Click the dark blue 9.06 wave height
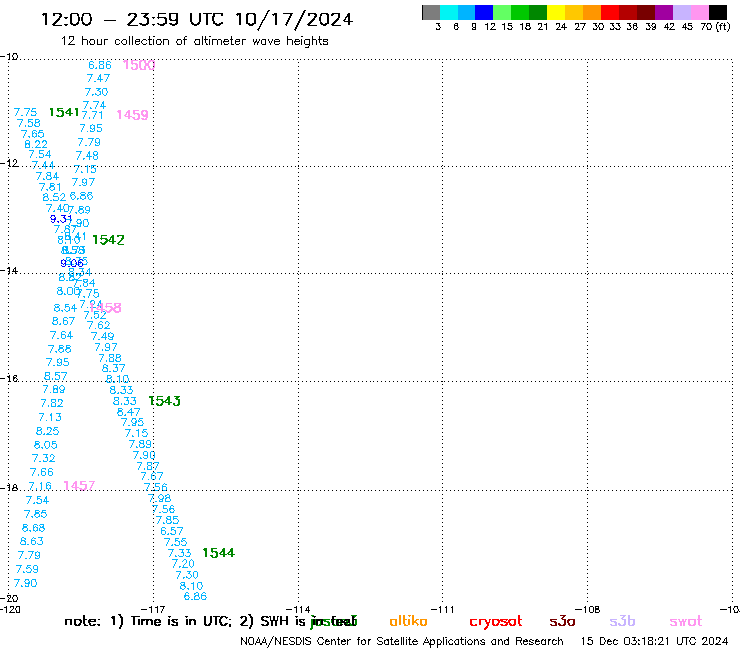Screen dimensions: 740x650 [x=72, y=263]
